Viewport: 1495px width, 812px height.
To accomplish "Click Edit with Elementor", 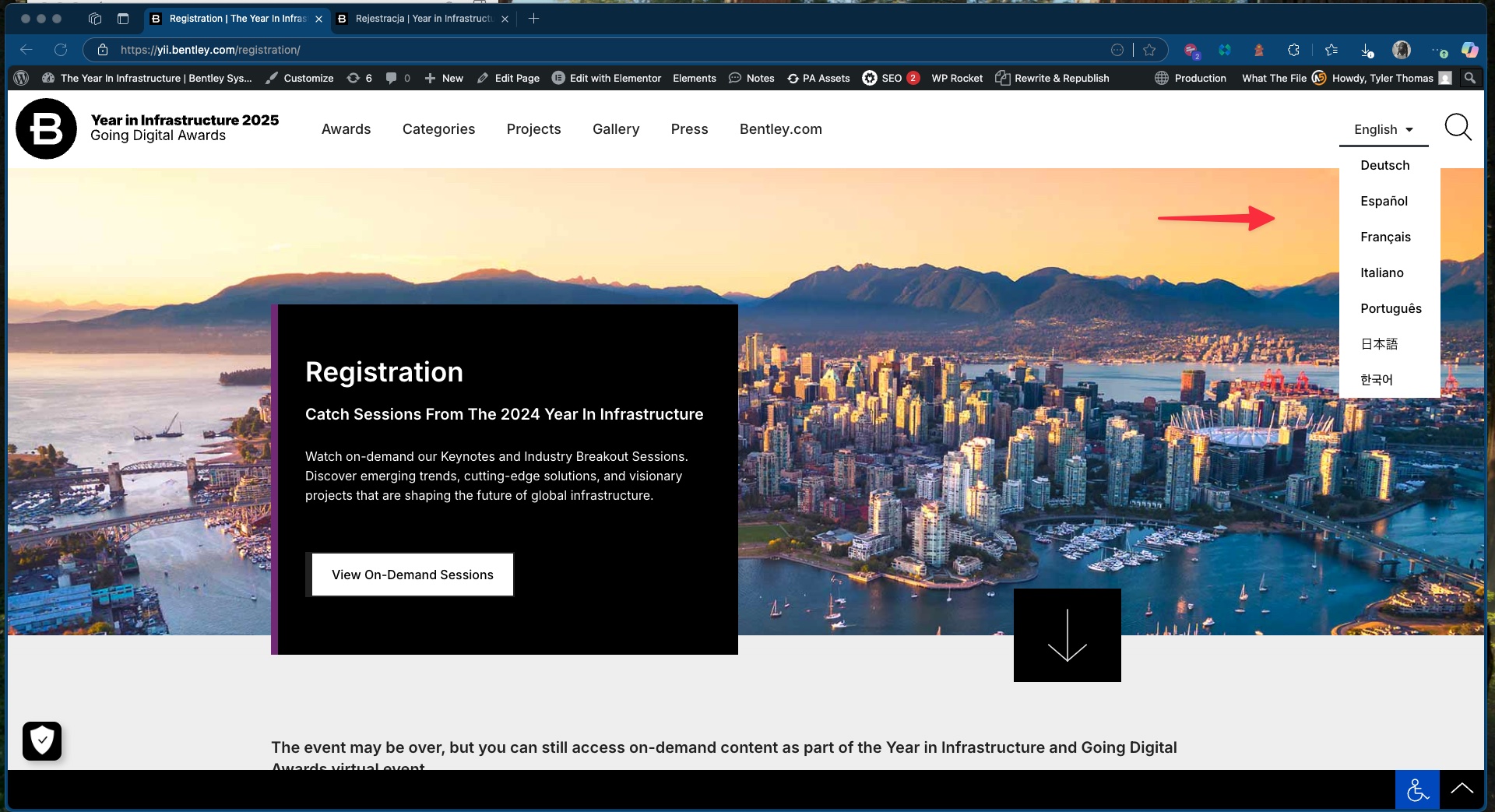I will 607,78.
